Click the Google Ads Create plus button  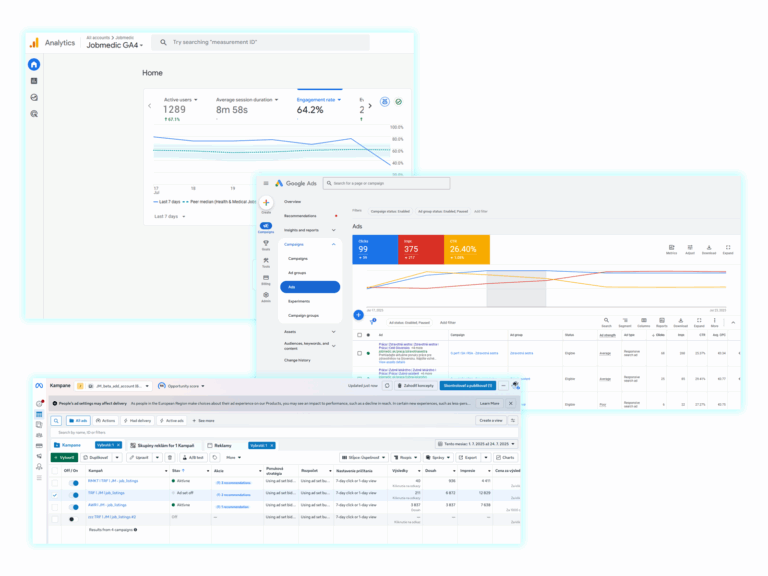[x=266, y=202]
